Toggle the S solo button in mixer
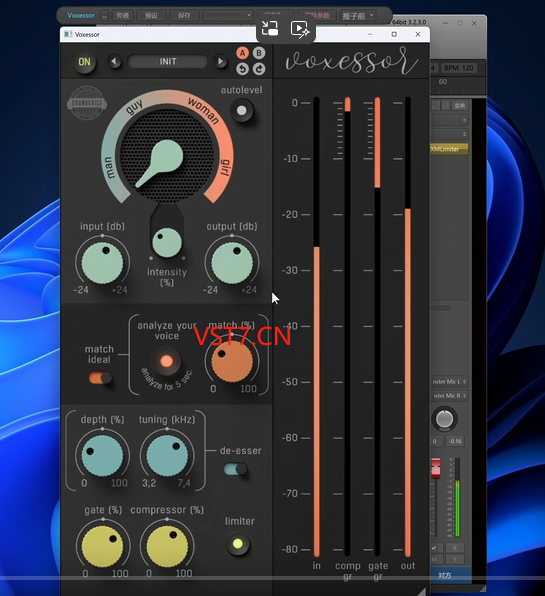This screenshot has width=545, height=596. pyautogui.click(x=455, y=560)
